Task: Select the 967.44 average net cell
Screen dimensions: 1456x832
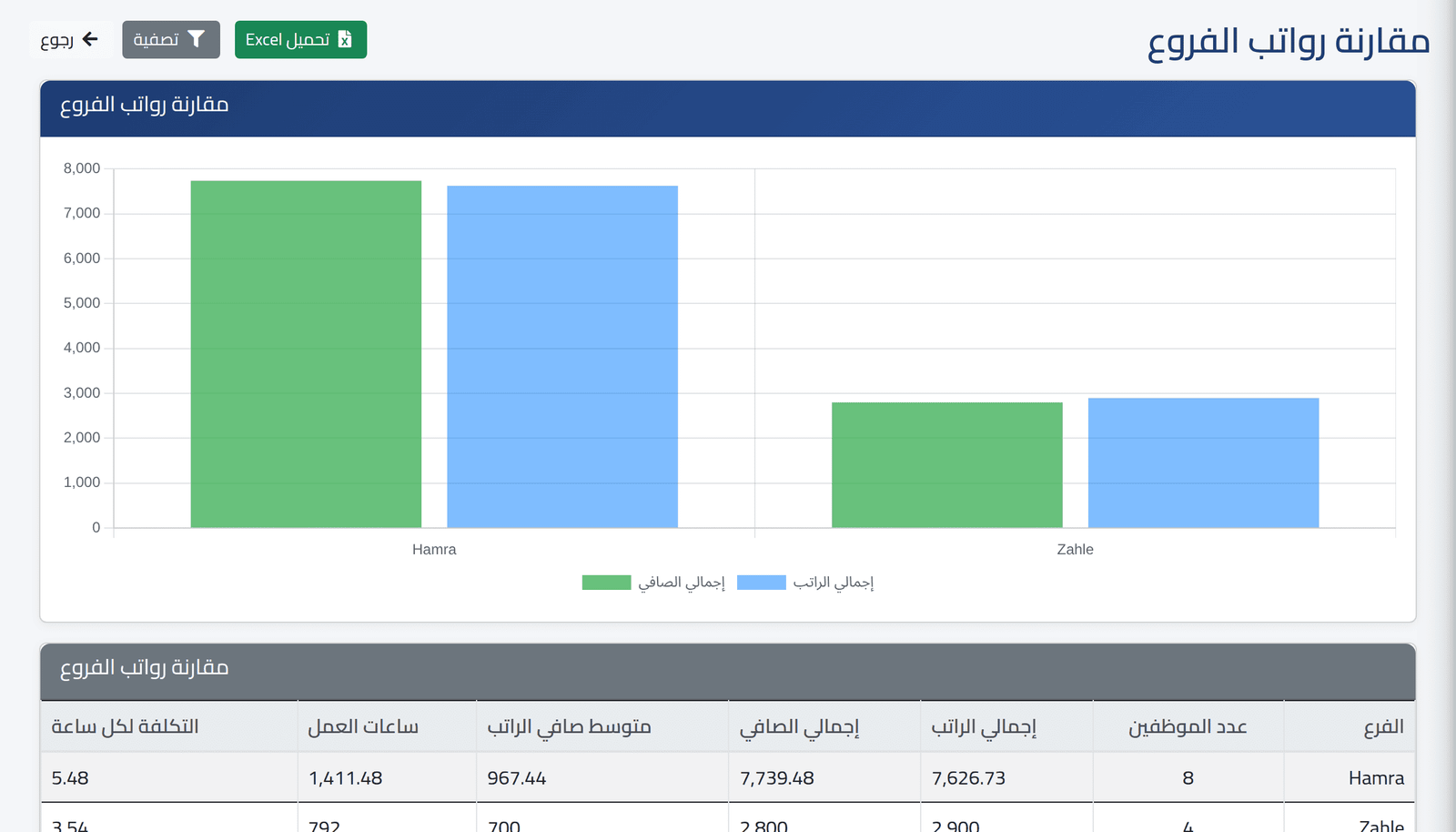Action: (602, 777)
